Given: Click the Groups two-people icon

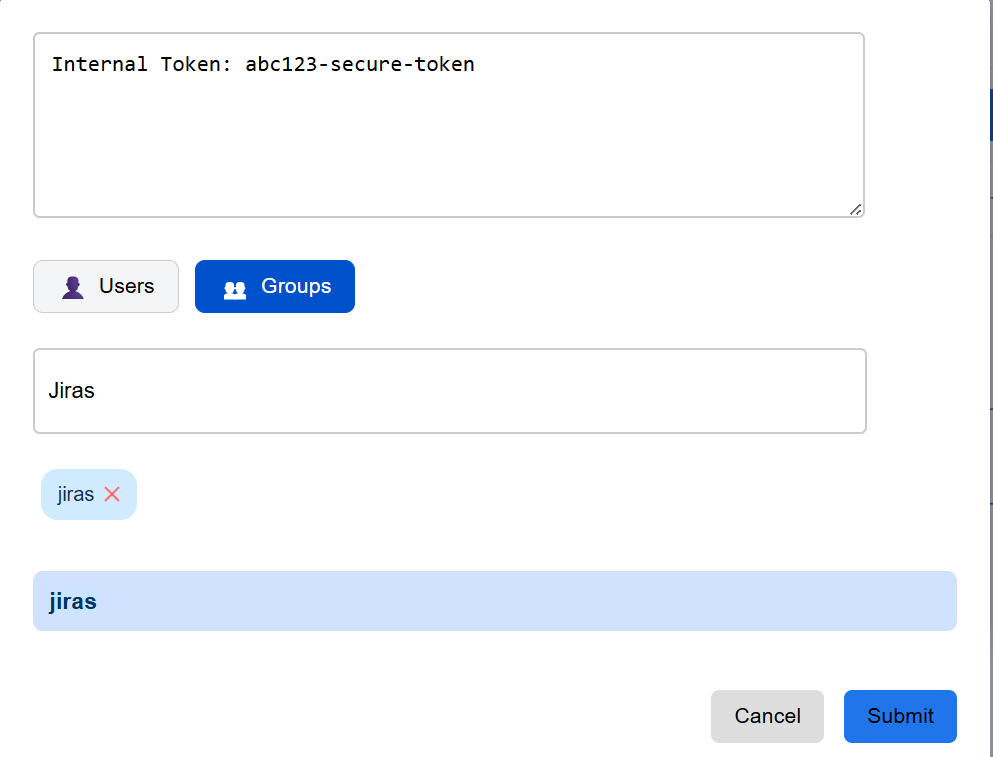Looking at the screenshot, I should pos(235,289).
